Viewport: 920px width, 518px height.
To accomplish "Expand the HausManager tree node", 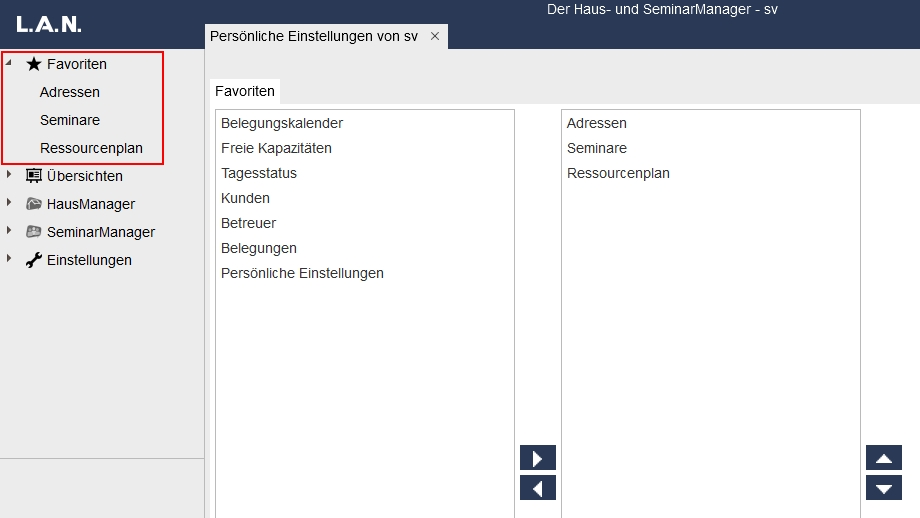I will (x=9, y=204).
